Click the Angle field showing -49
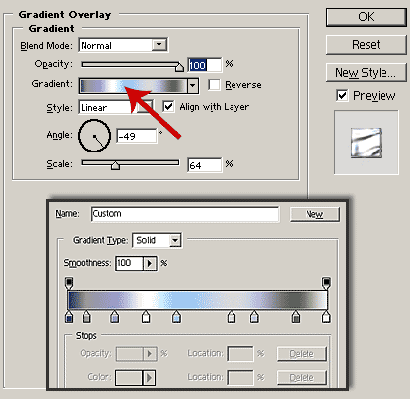Screen dimensions: 410x399 137,136
